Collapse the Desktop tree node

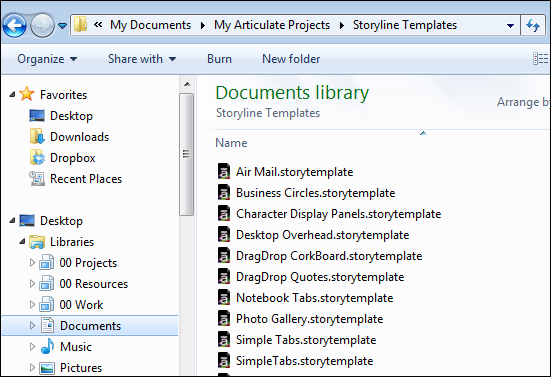tap(12, 220)
